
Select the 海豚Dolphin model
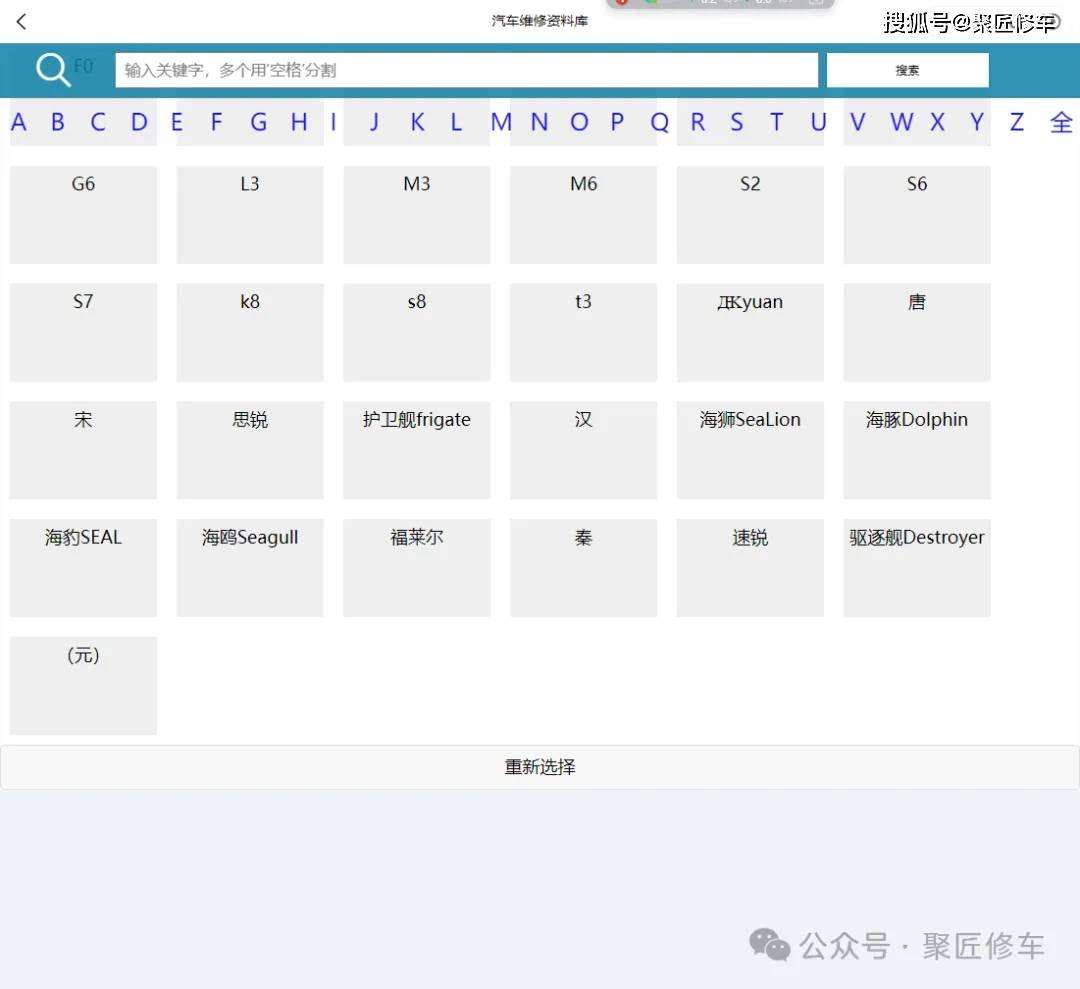click(x=916, y=450)
